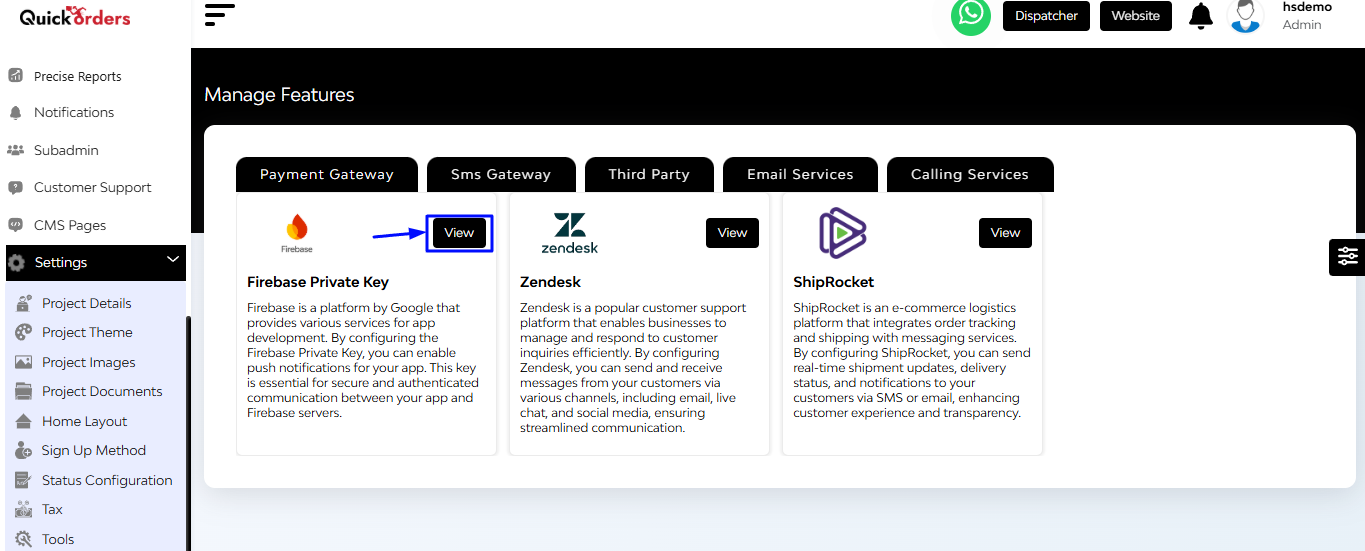Viewport: 1365px width, 551px height.
Task: Open the hsdemo admin profile avatar
Action: pos(1246,16)
